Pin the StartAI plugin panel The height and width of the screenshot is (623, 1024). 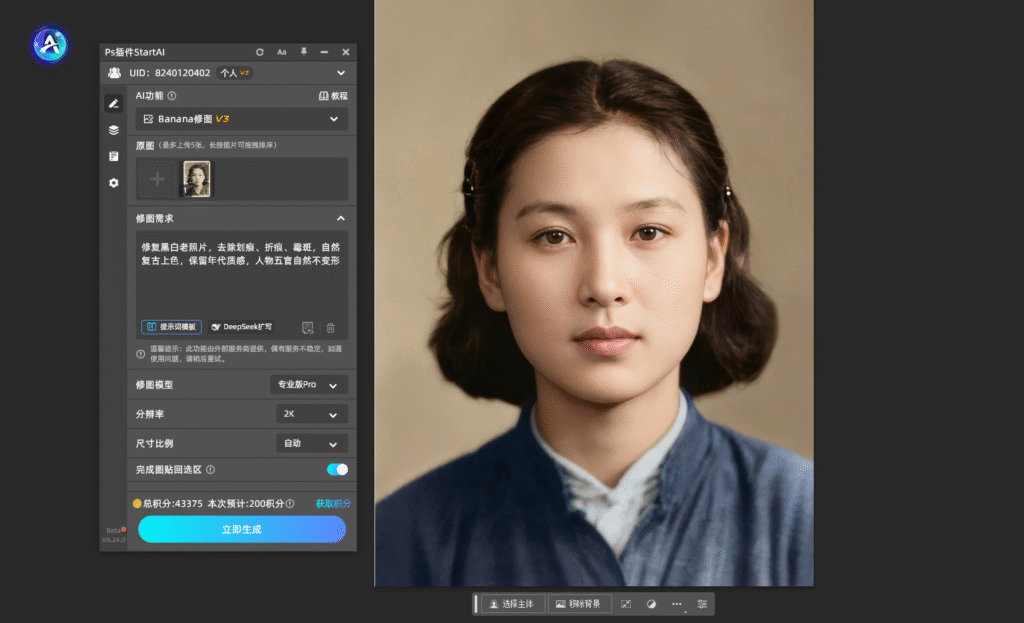[304, 52]
